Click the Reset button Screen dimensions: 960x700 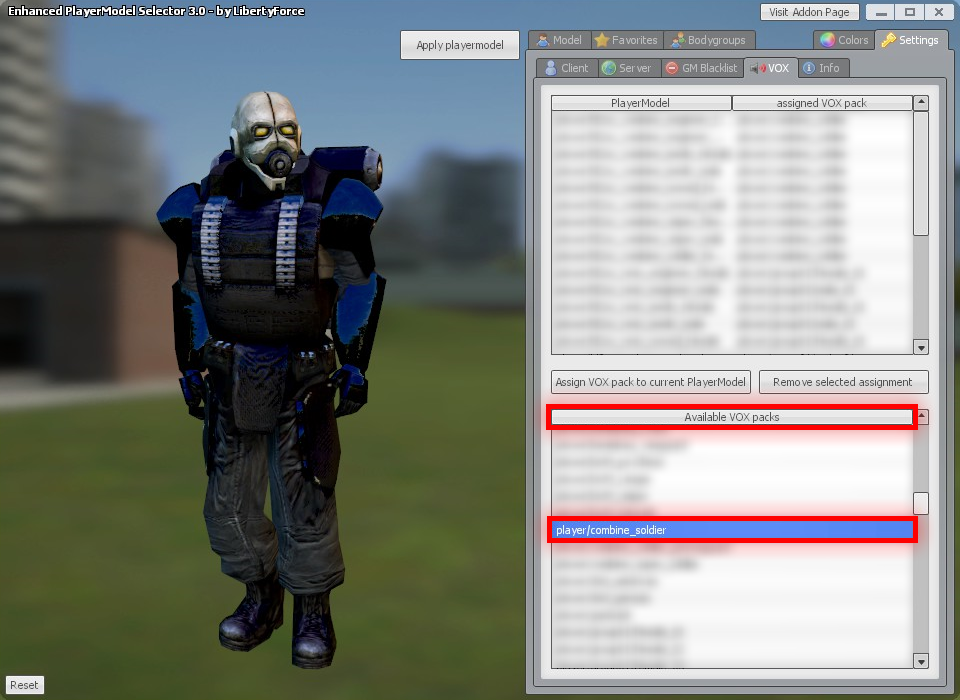(x=24, y=685)
